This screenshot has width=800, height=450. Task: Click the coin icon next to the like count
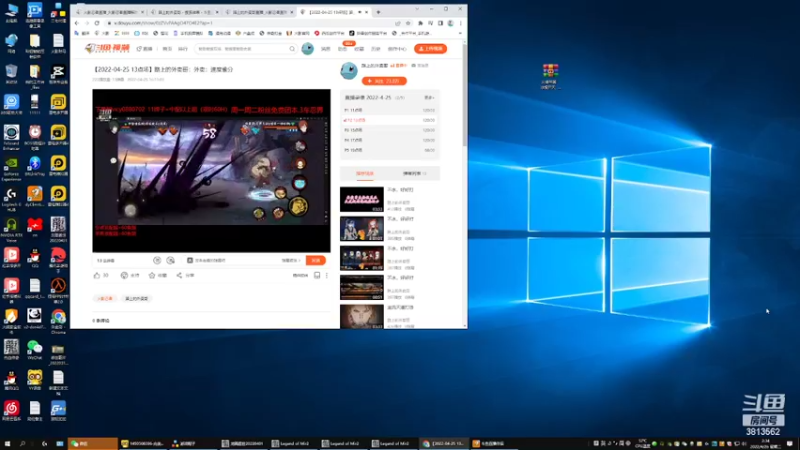(x=124, y=276)
